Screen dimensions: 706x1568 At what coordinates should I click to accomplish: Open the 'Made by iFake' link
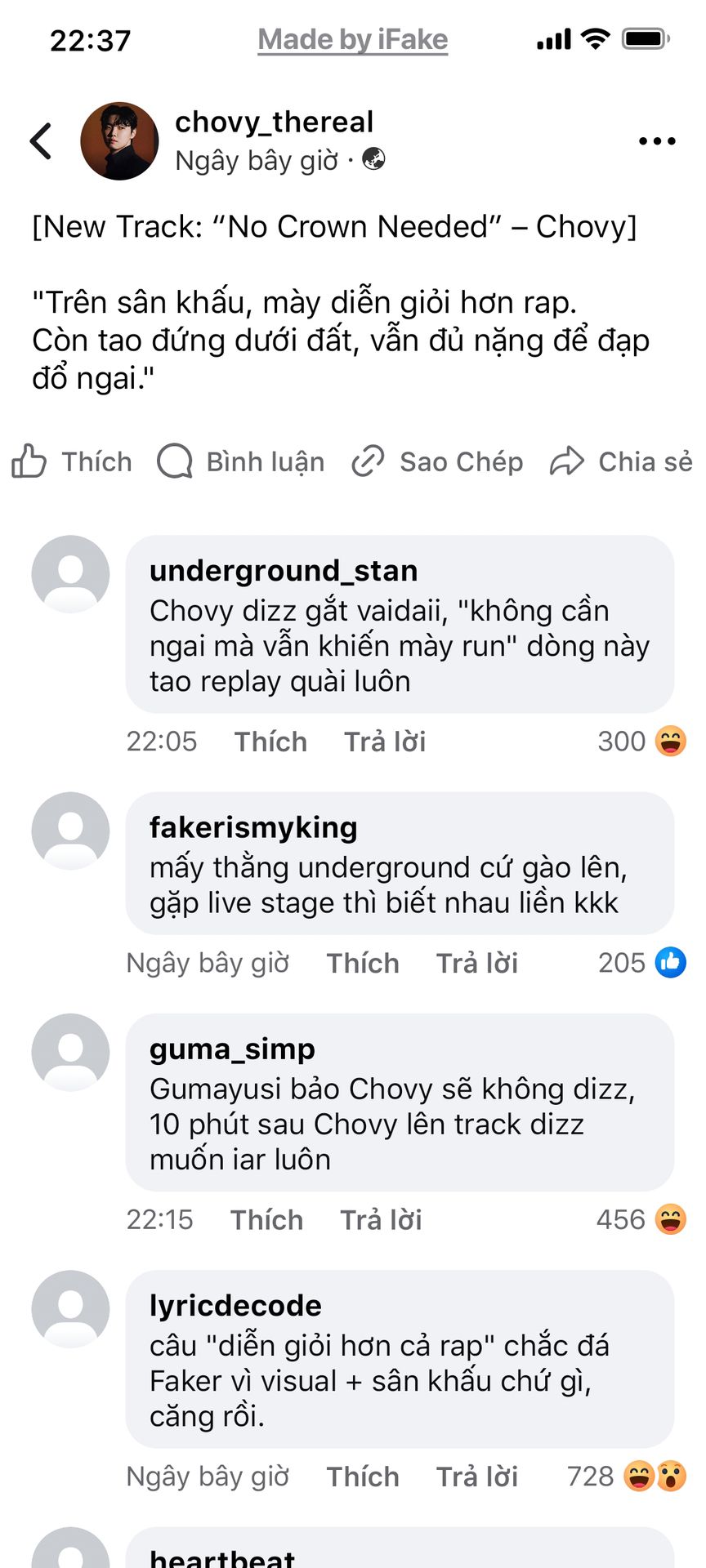point(353,39)
